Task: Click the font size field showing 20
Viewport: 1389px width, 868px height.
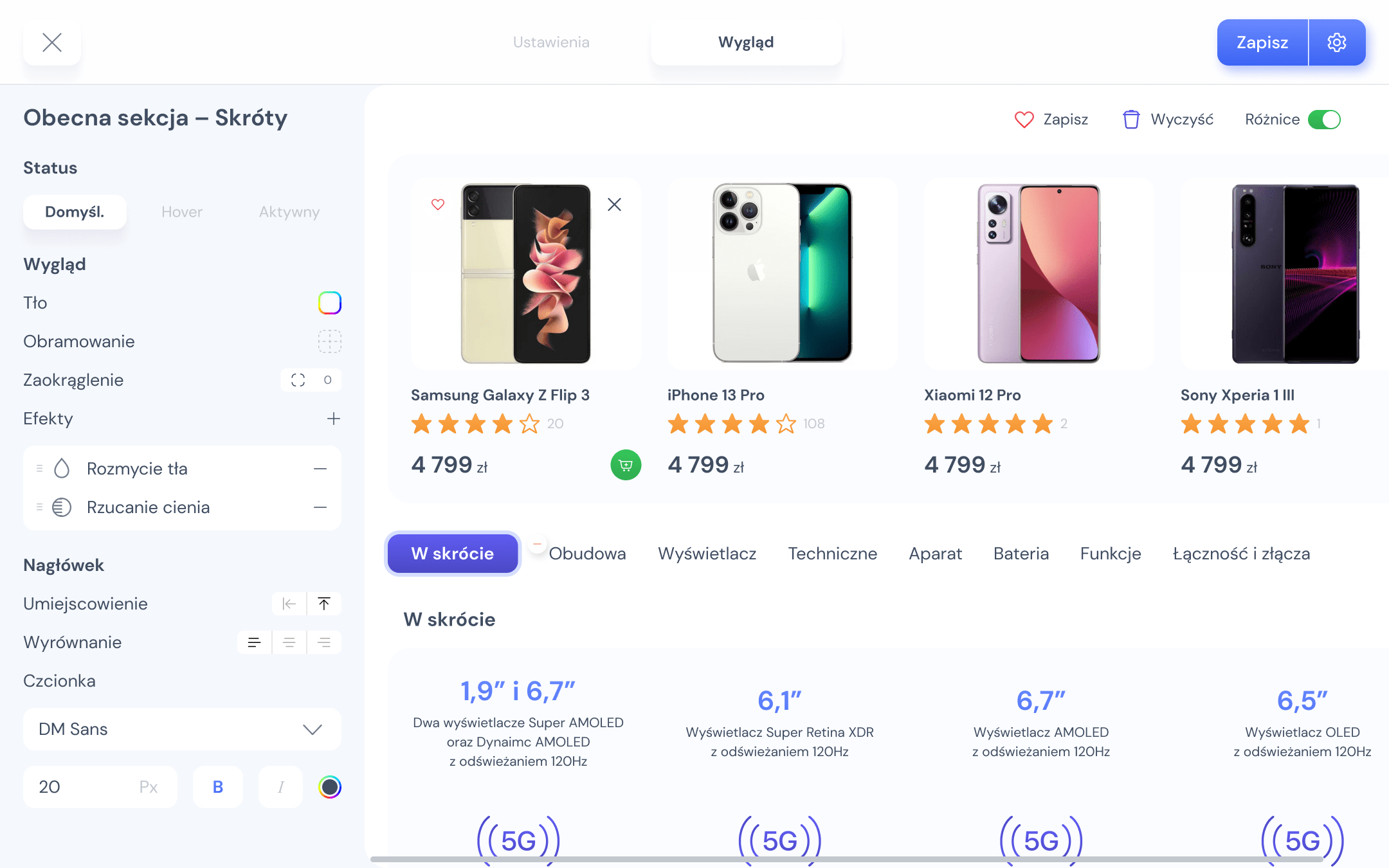Action: (100, 787)
